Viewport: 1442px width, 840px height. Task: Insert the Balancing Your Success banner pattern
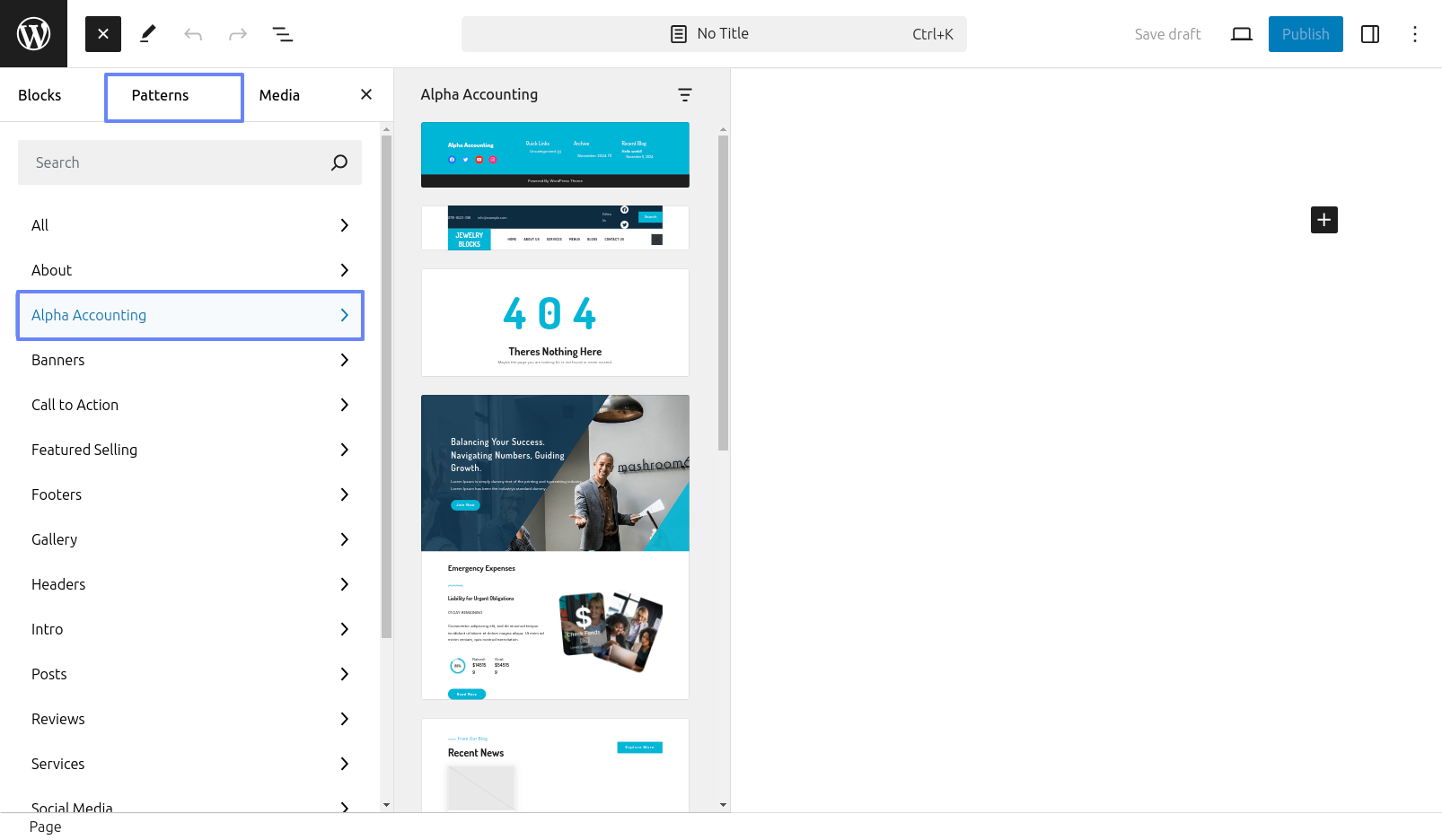pos(555,547)
